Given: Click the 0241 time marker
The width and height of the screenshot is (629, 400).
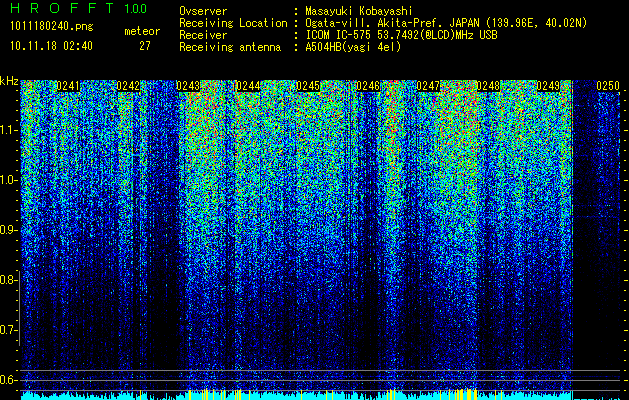Looking at the screenshot, I should 68,86.
